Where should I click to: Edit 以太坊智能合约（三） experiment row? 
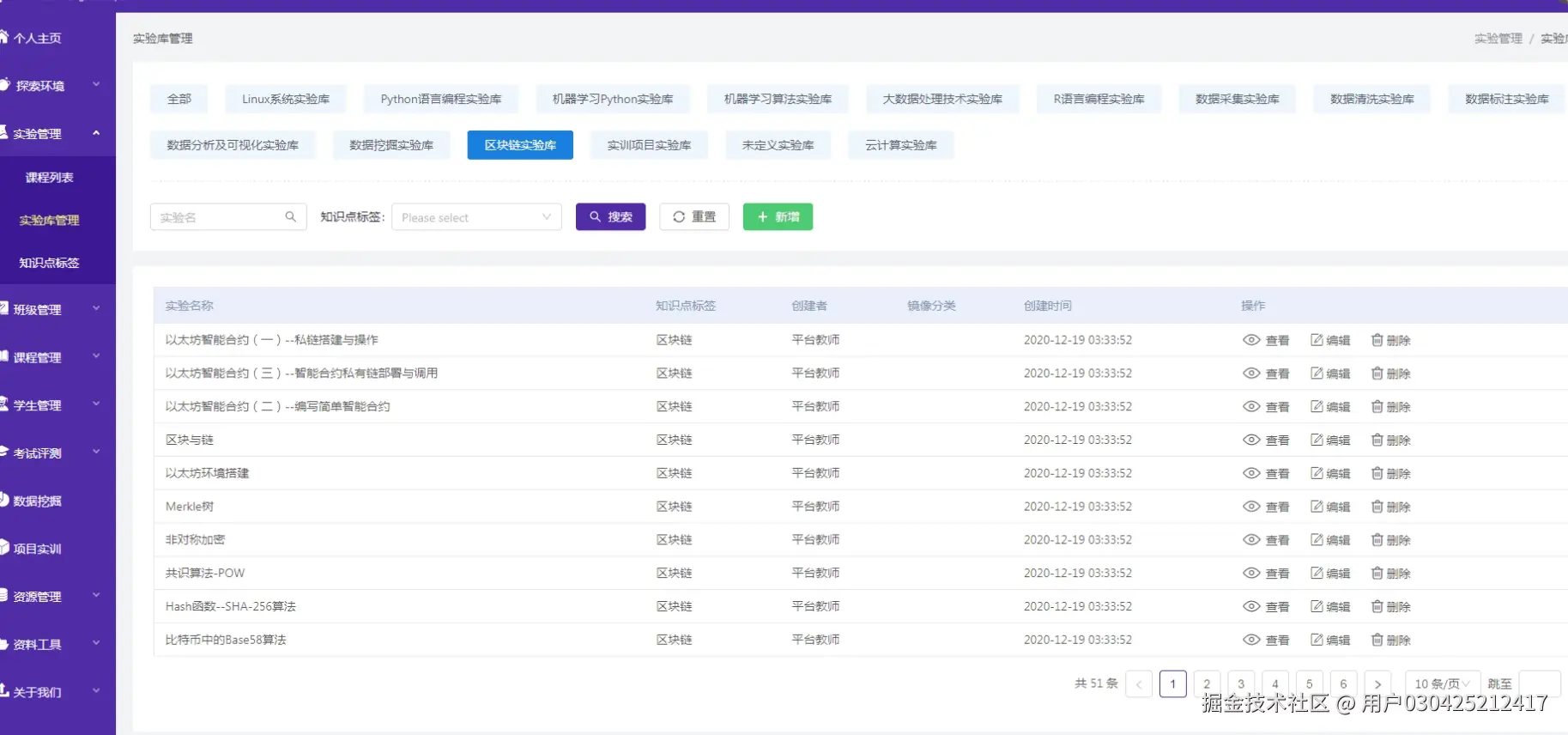click(x=1330, y=374)
